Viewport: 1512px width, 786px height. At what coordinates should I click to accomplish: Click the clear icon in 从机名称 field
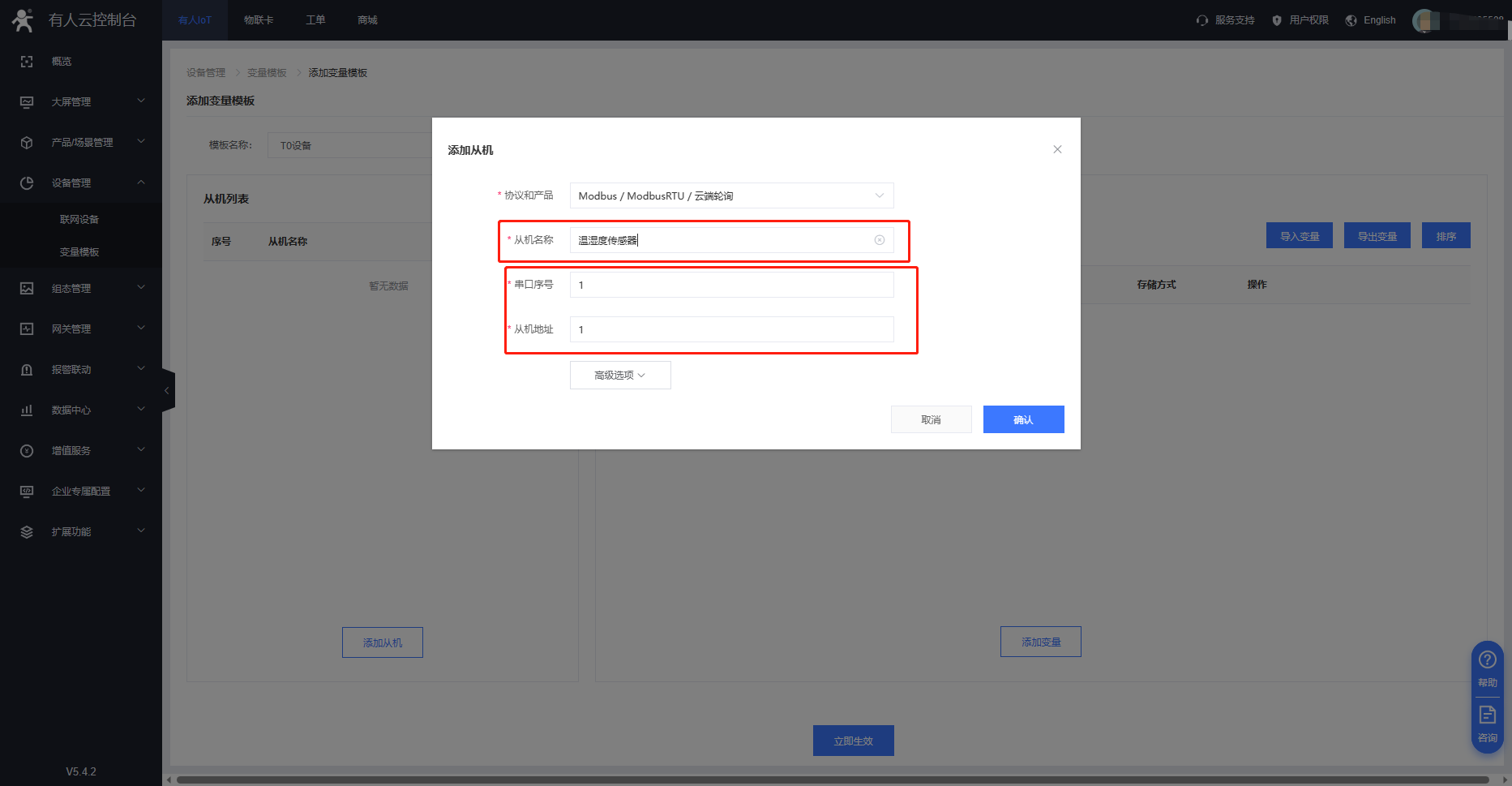(x=879, y=240)
